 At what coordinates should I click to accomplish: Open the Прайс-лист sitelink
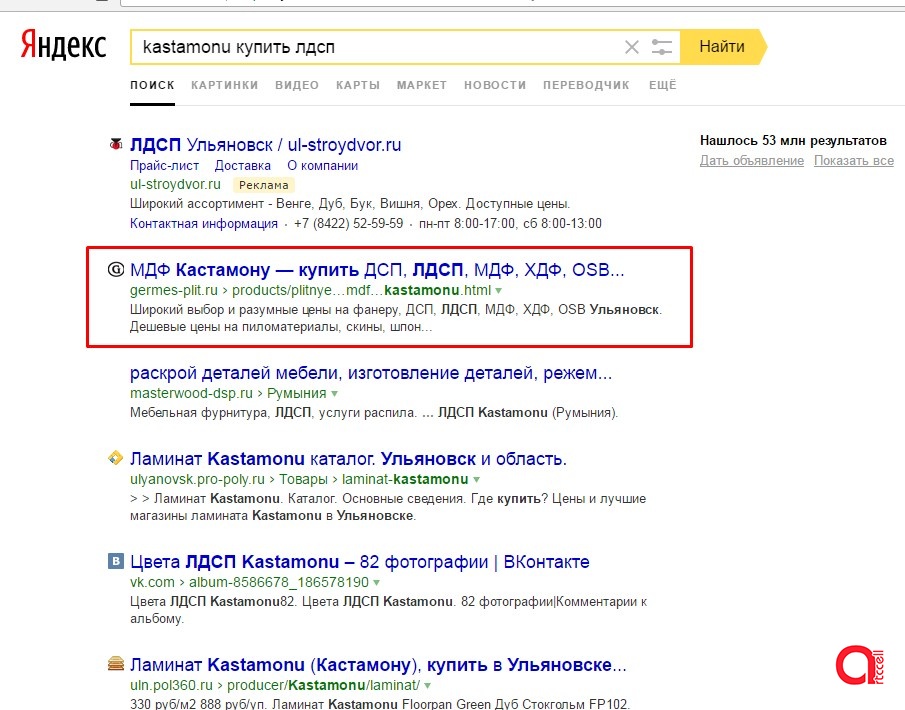164,166
